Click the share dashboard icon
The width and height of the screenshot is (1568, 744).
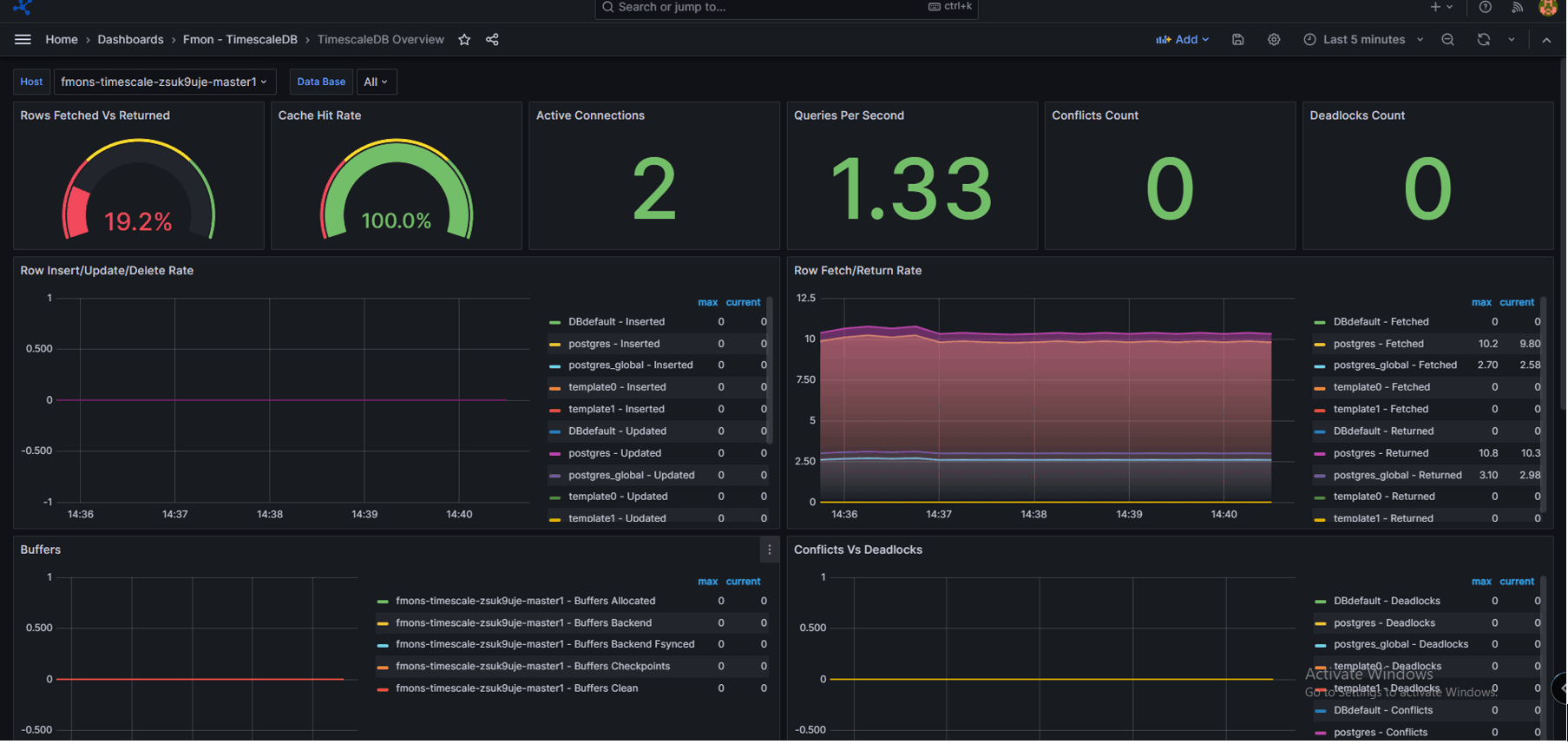(x=492, y=40)
